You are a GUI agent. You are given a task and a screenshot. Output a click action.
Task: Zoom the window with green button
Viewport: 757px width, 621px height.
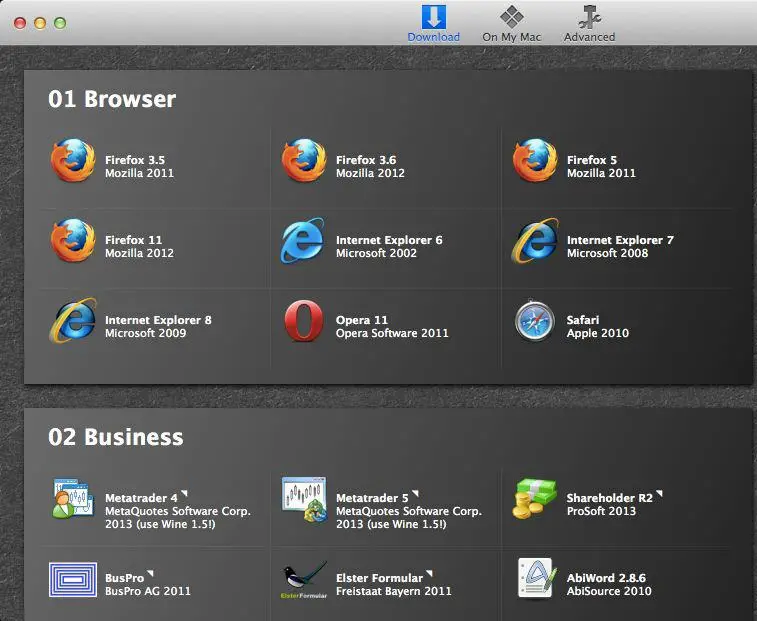point(60,23)
